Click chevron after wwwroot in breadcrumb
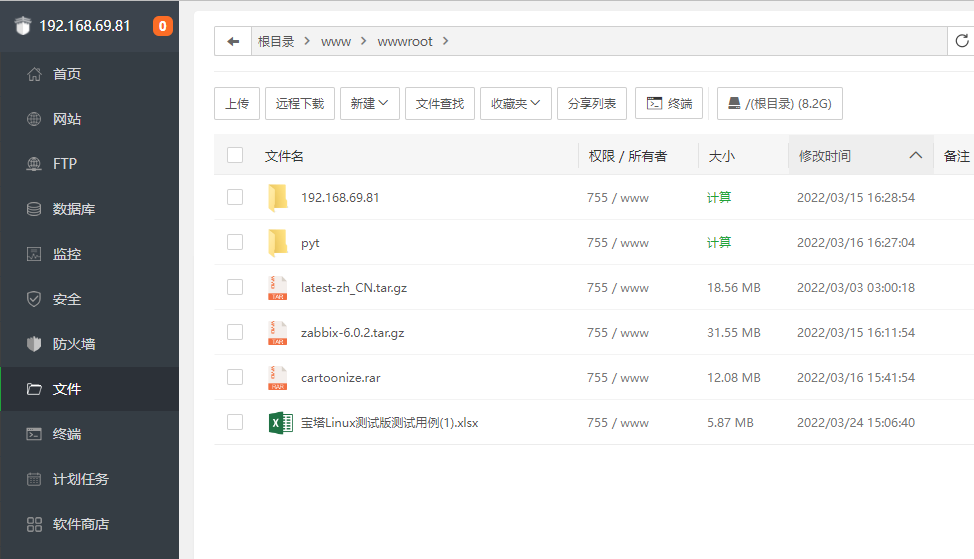This screenshot has height=559, width=974. click(445, 41)
